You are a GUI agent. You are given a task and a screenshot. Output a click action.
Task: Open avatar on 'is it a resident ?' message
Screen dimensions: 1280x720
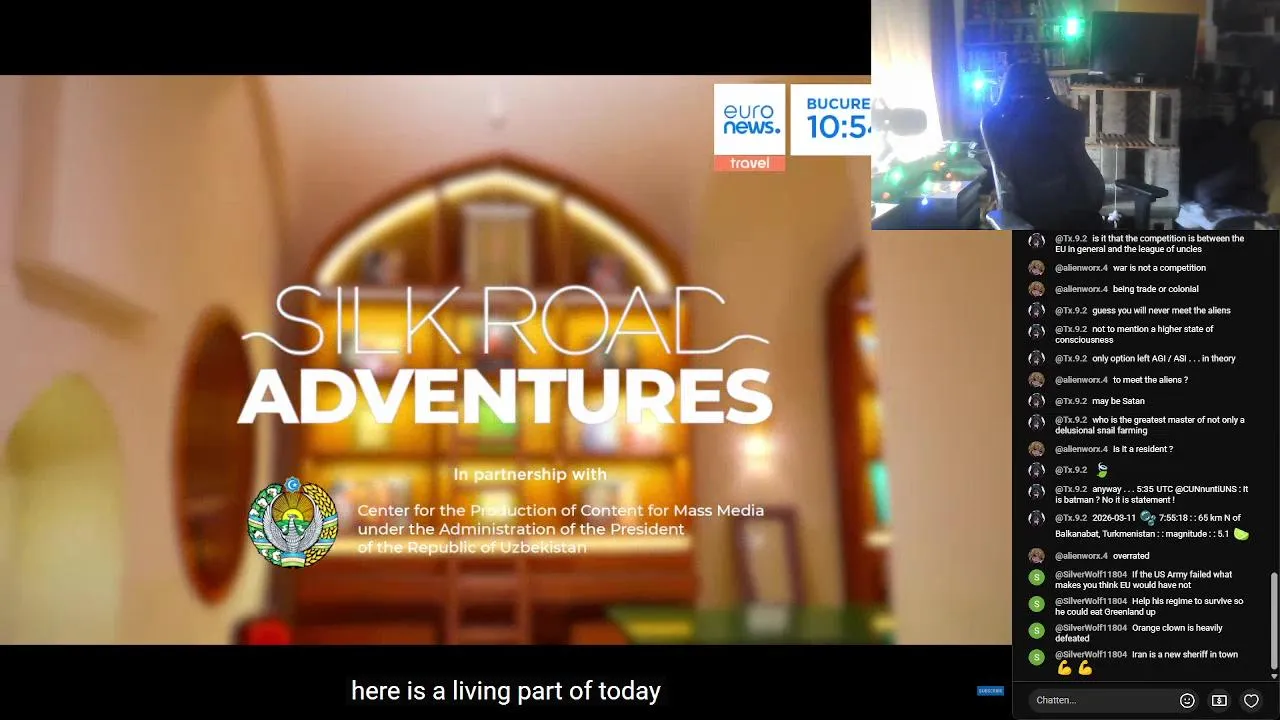point(1036,449)
